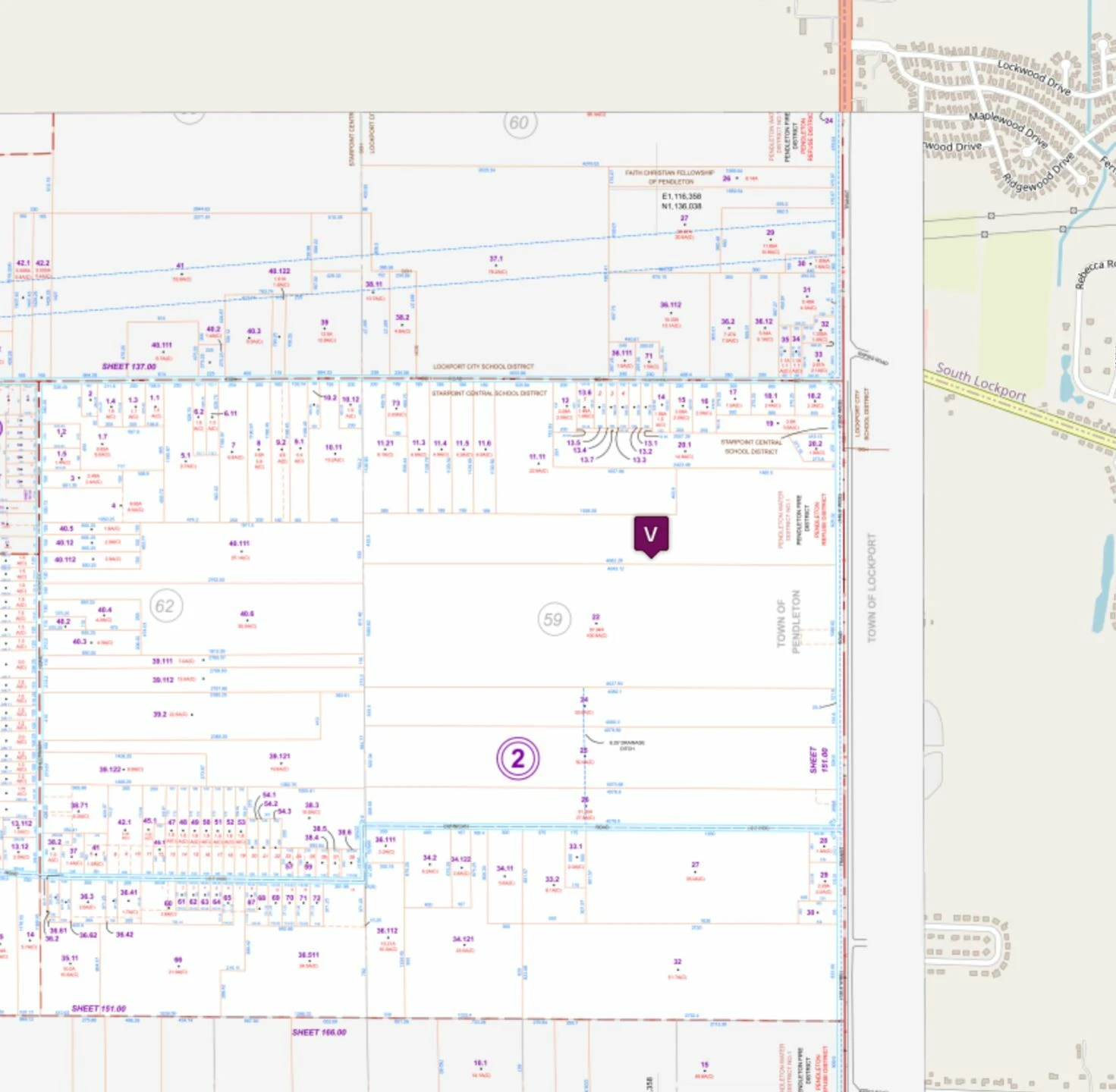Select parcel 40.6
The height and width of the screenshot is (1092, 1116).
pos(247,614)
